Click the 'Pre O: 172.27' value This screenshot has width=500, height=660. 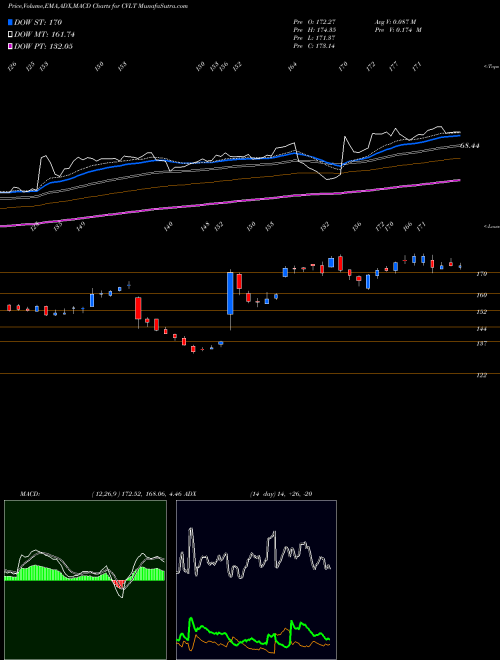[314, 22]
